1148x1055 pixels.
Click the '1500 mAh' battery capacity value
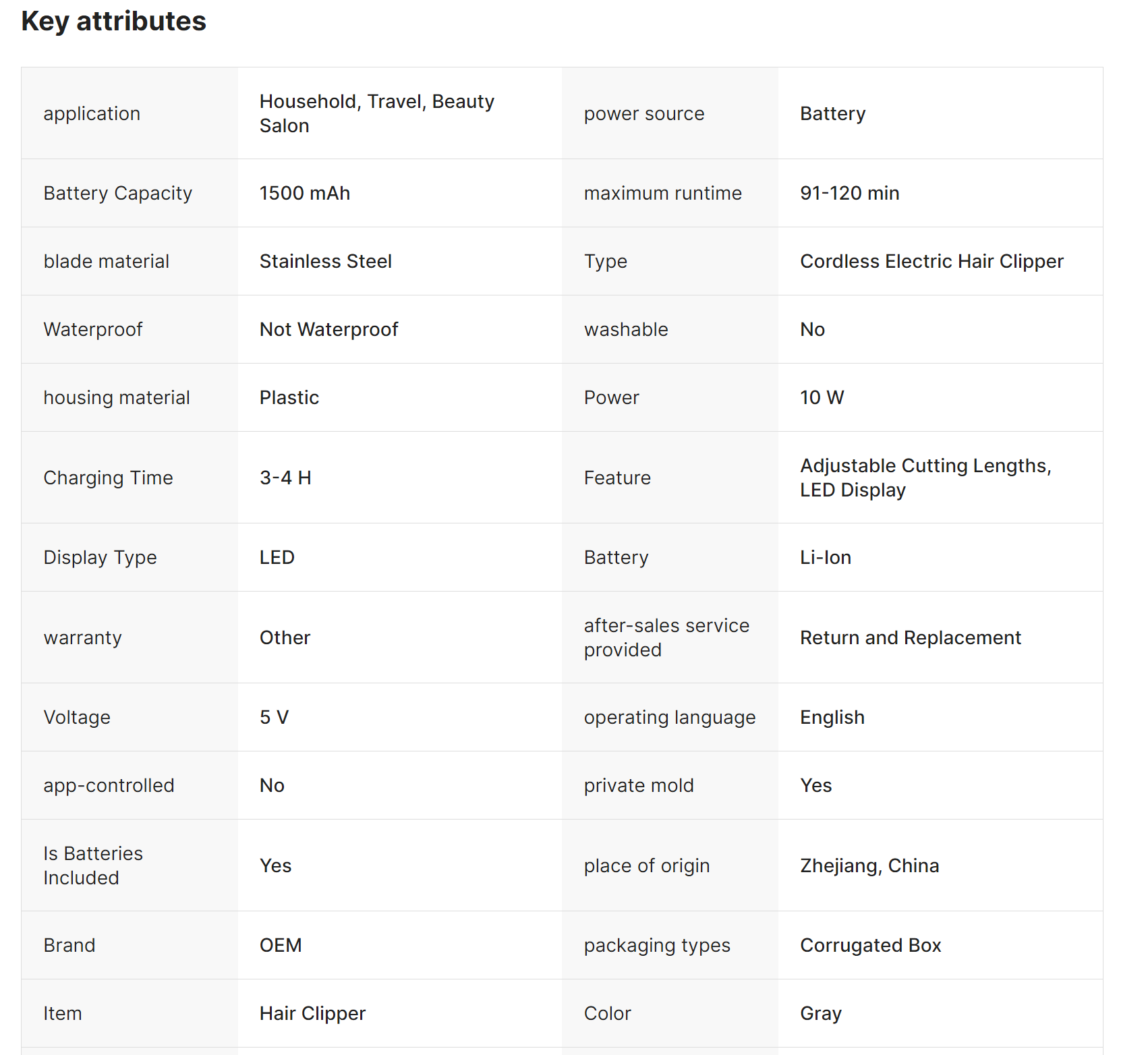coord(304,194)
